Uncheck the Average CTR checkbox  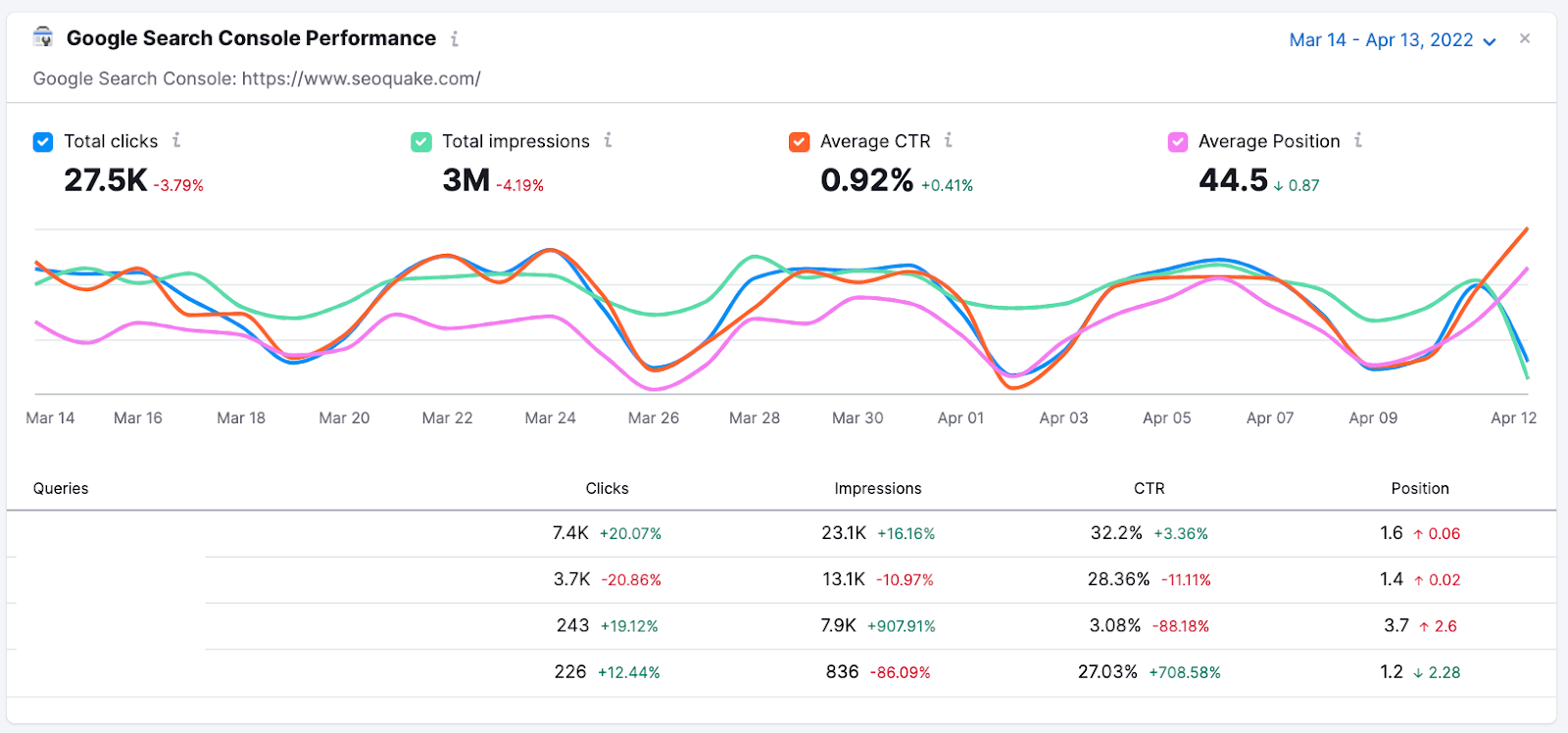pos(800,142)
